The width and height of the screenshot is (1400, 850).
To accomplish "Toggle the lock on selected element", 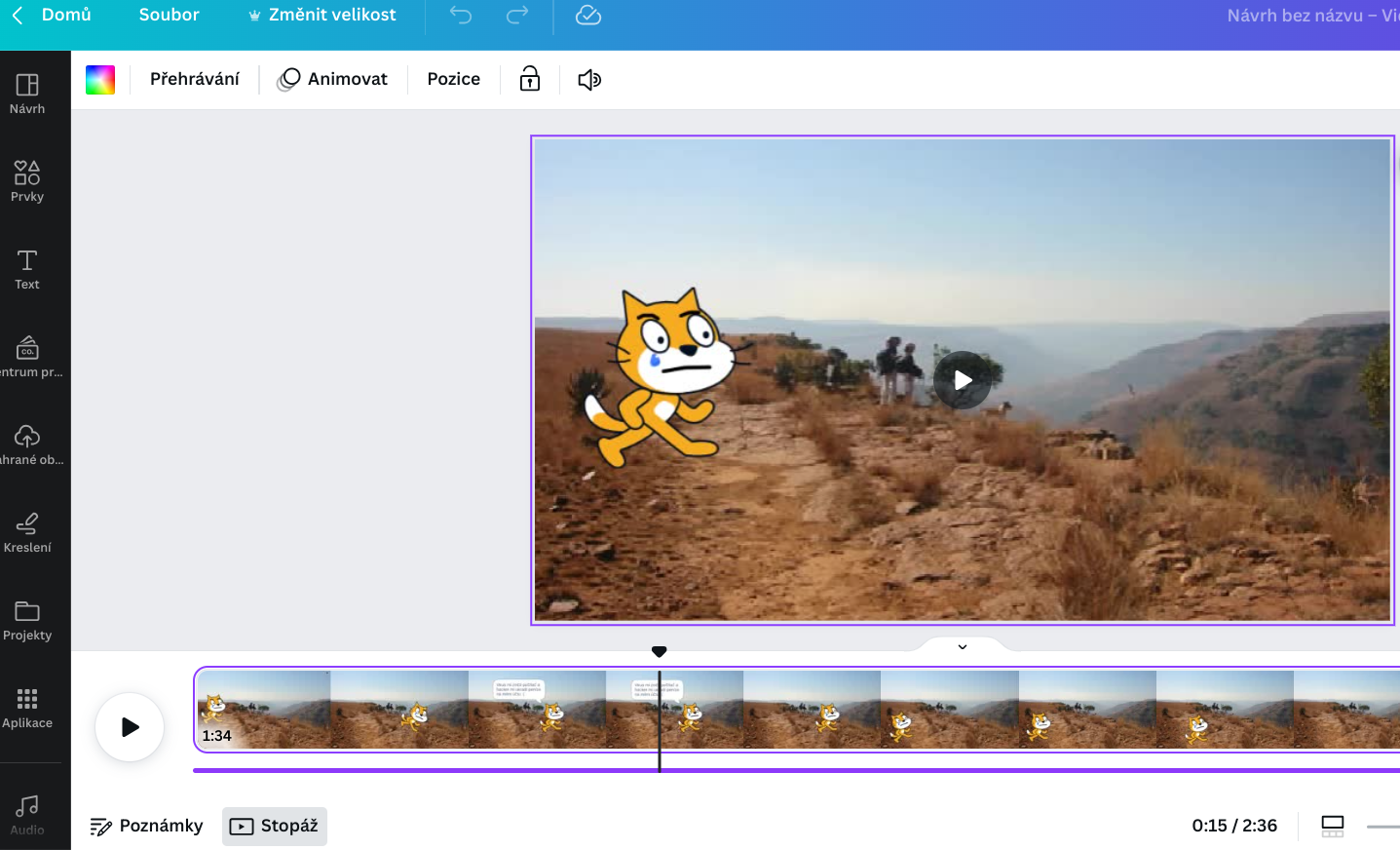I will click(530, 79).
